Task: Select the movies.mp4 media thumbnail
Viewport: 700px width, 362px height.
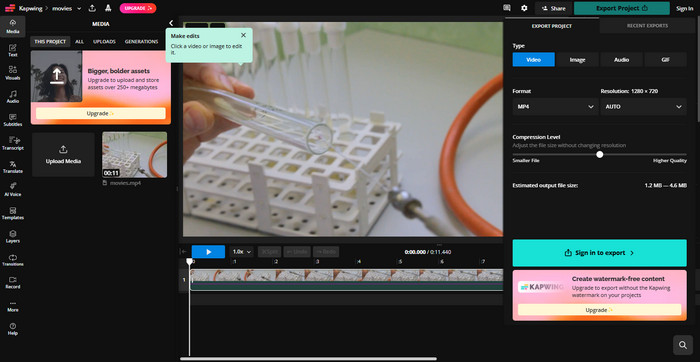Action: click(x=134, y=154)
